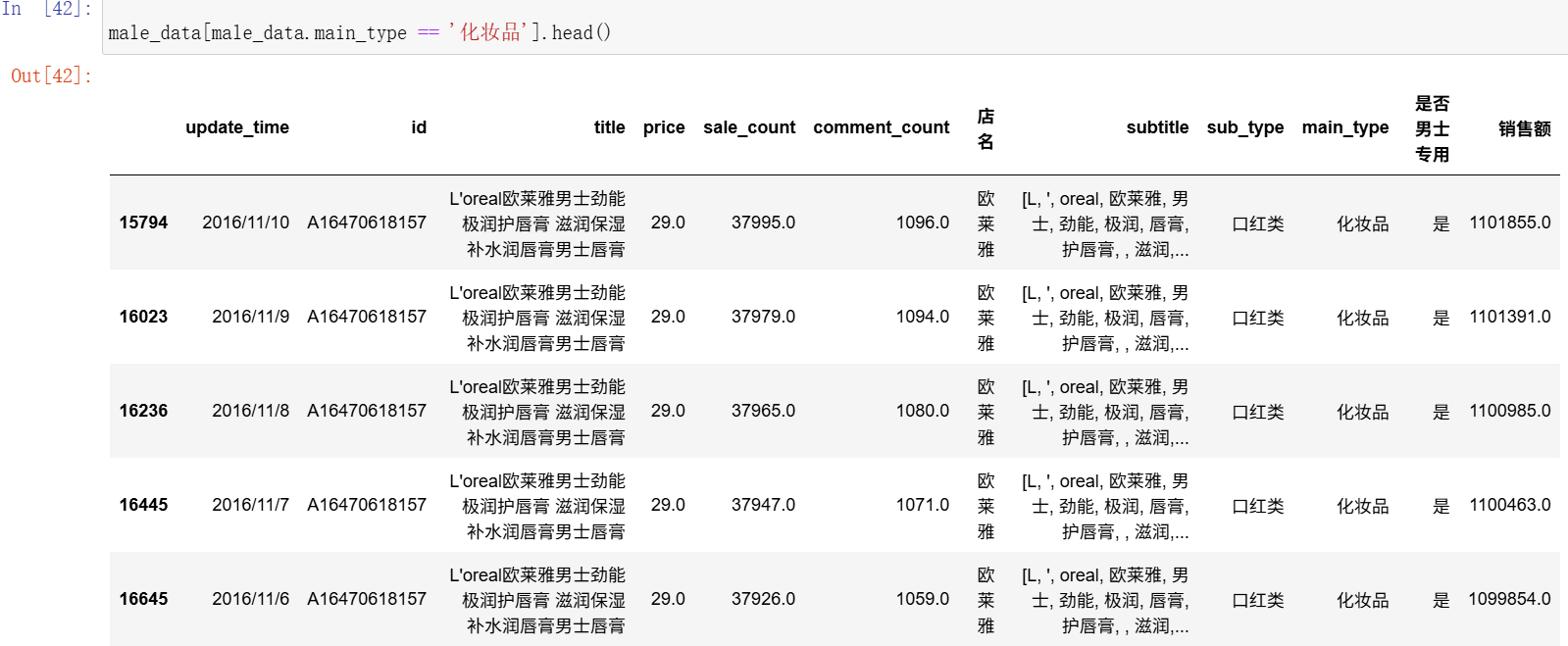Screen dimensions: 1568x646
Task: Click the update_time column header
Action: tap(237, 127)
